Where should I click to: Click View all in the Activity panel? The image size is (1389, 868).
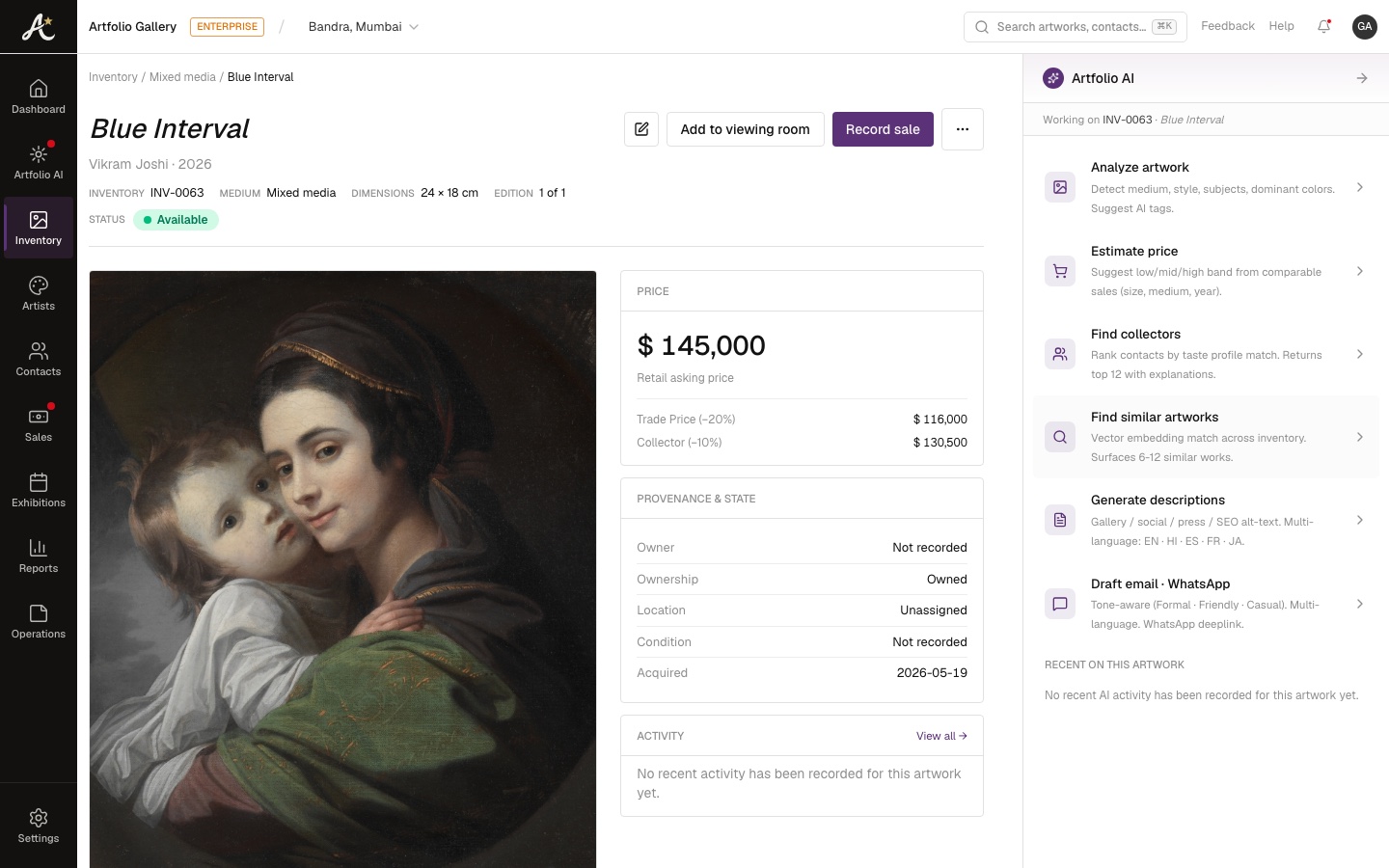[x=941, y=736]
